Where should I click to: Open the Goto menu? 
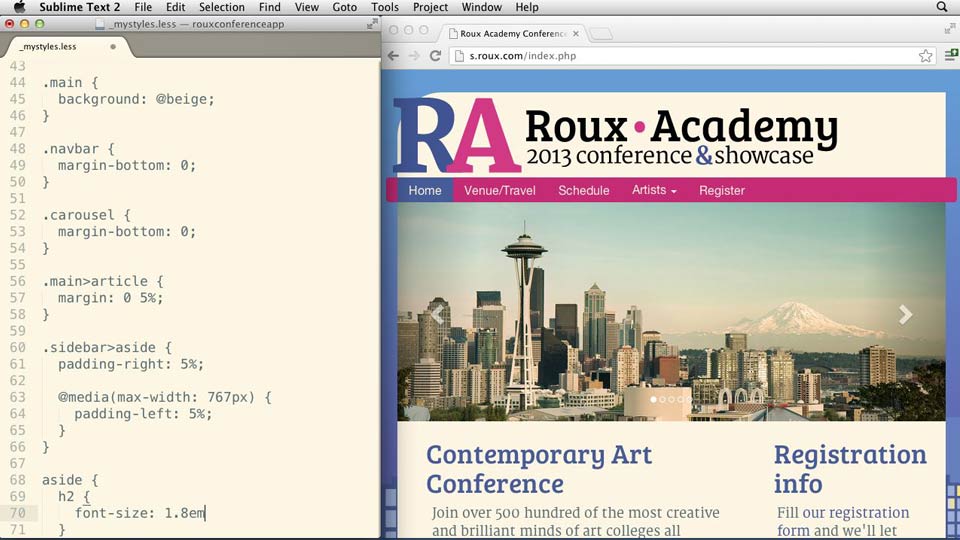[x=345, y=7]
